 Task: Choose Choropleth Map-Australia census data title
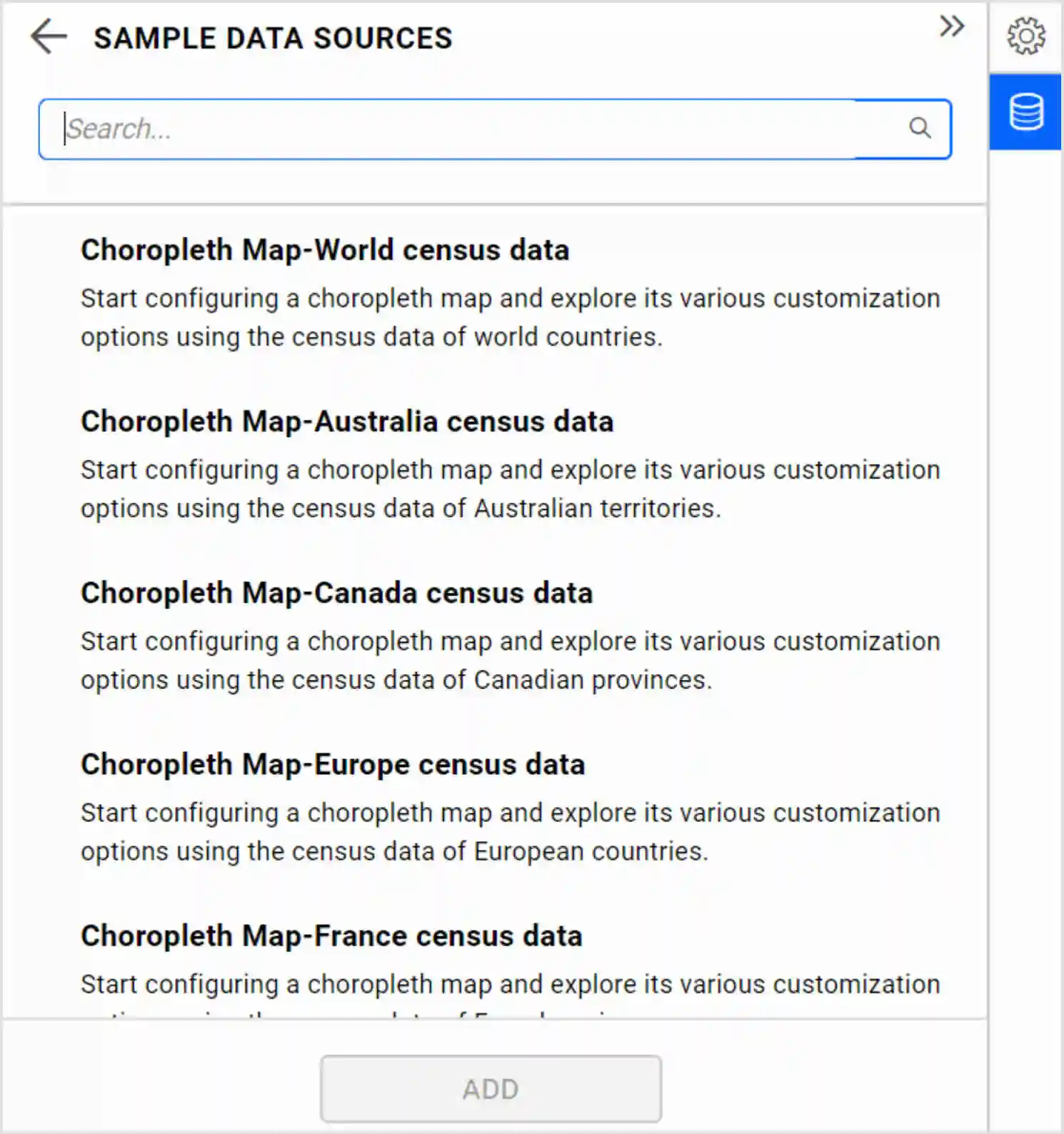(347, 422)
